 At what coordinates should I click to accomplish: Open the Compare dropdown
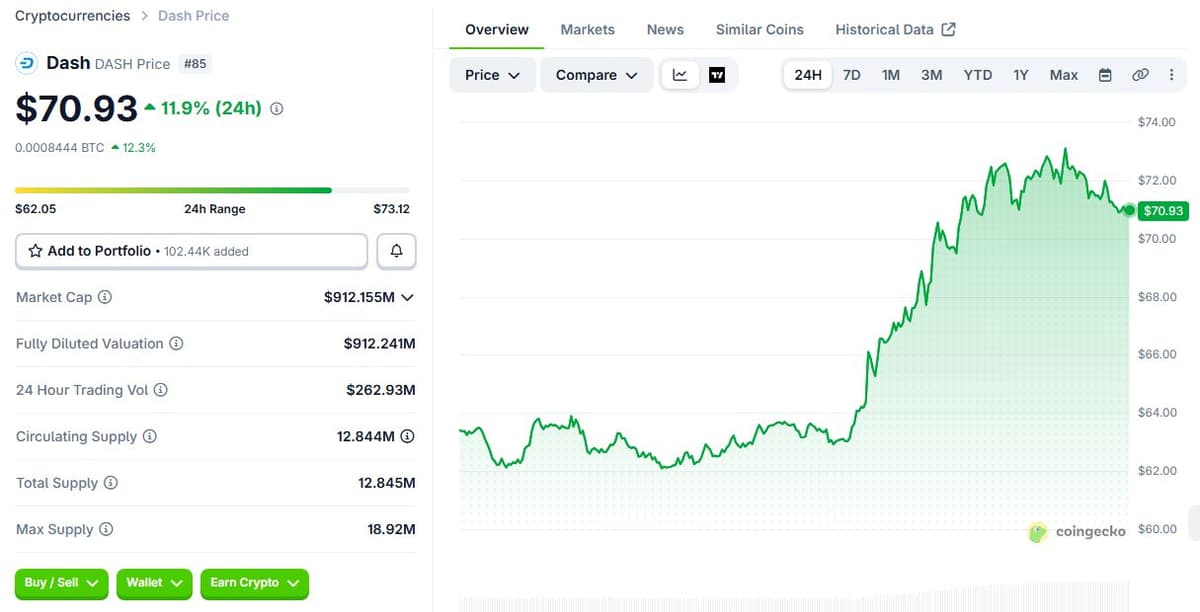[x=597, y=75]
